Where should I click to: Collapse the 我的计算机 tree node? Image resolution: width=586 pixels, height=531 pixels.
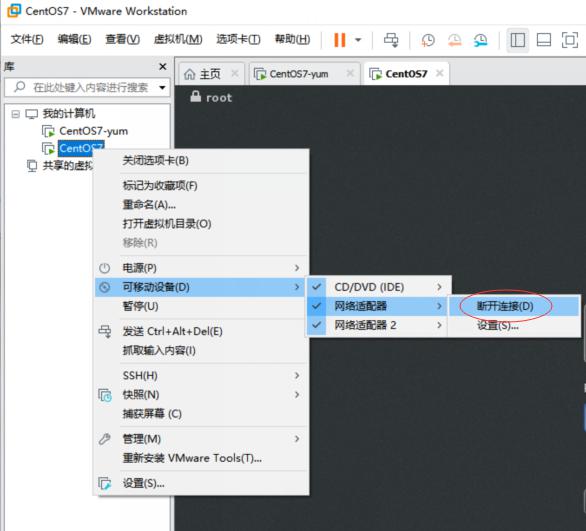point(15,114)
